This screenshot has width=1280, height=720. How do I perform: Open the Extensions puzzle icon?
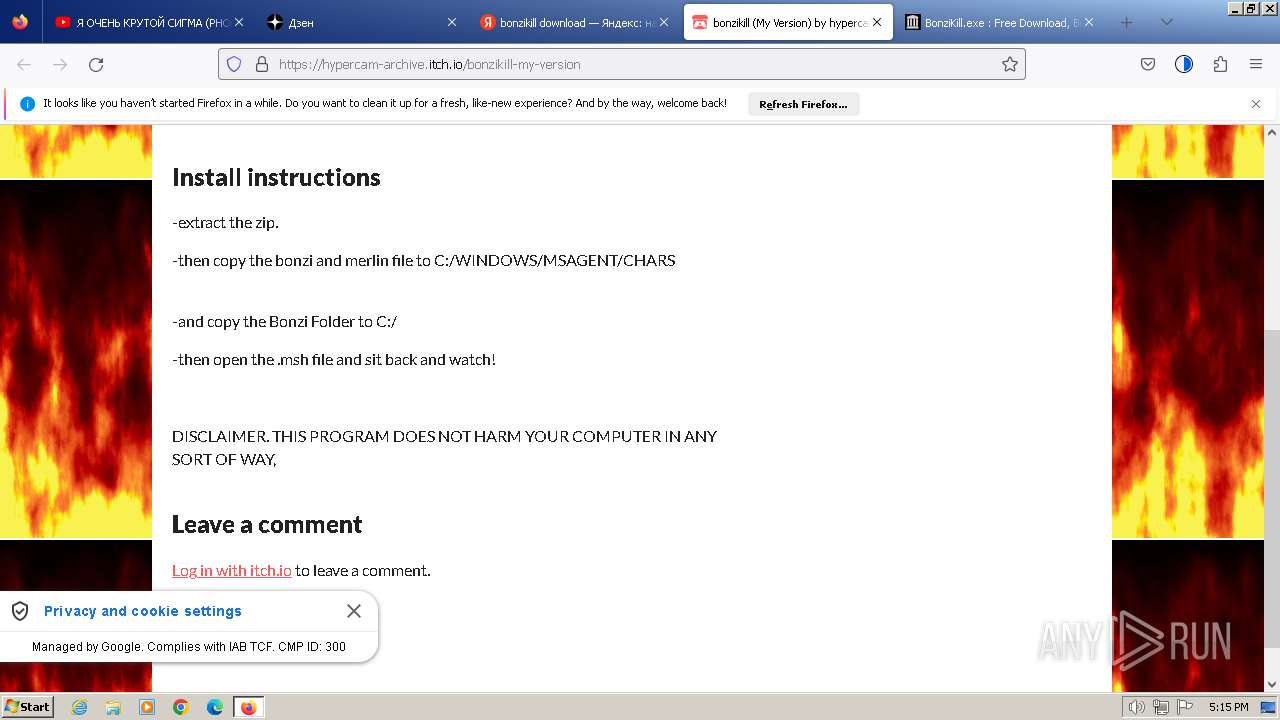point(1220,64)
